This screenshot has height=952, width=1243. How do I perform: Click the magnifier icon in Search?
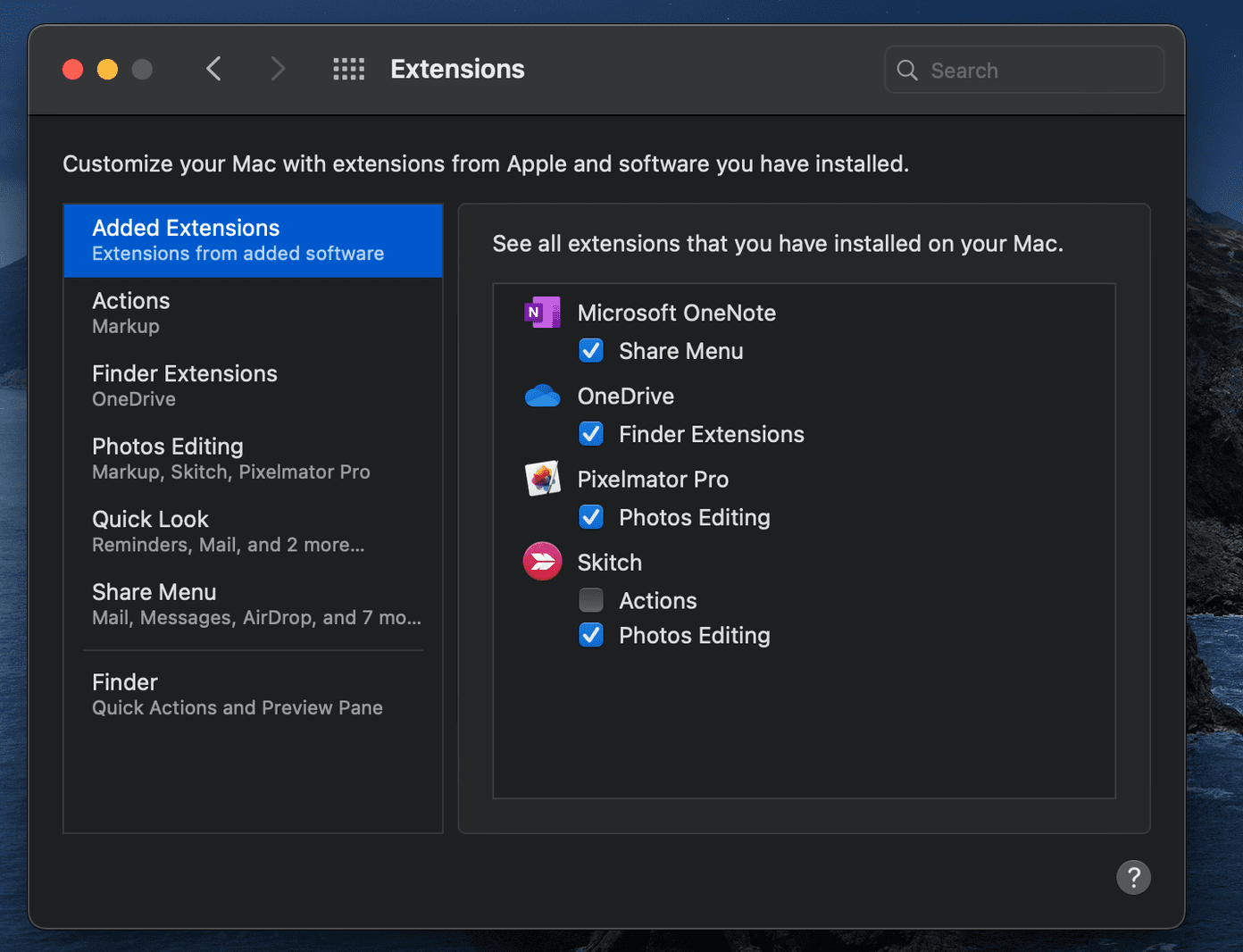(x=907, y=71)
